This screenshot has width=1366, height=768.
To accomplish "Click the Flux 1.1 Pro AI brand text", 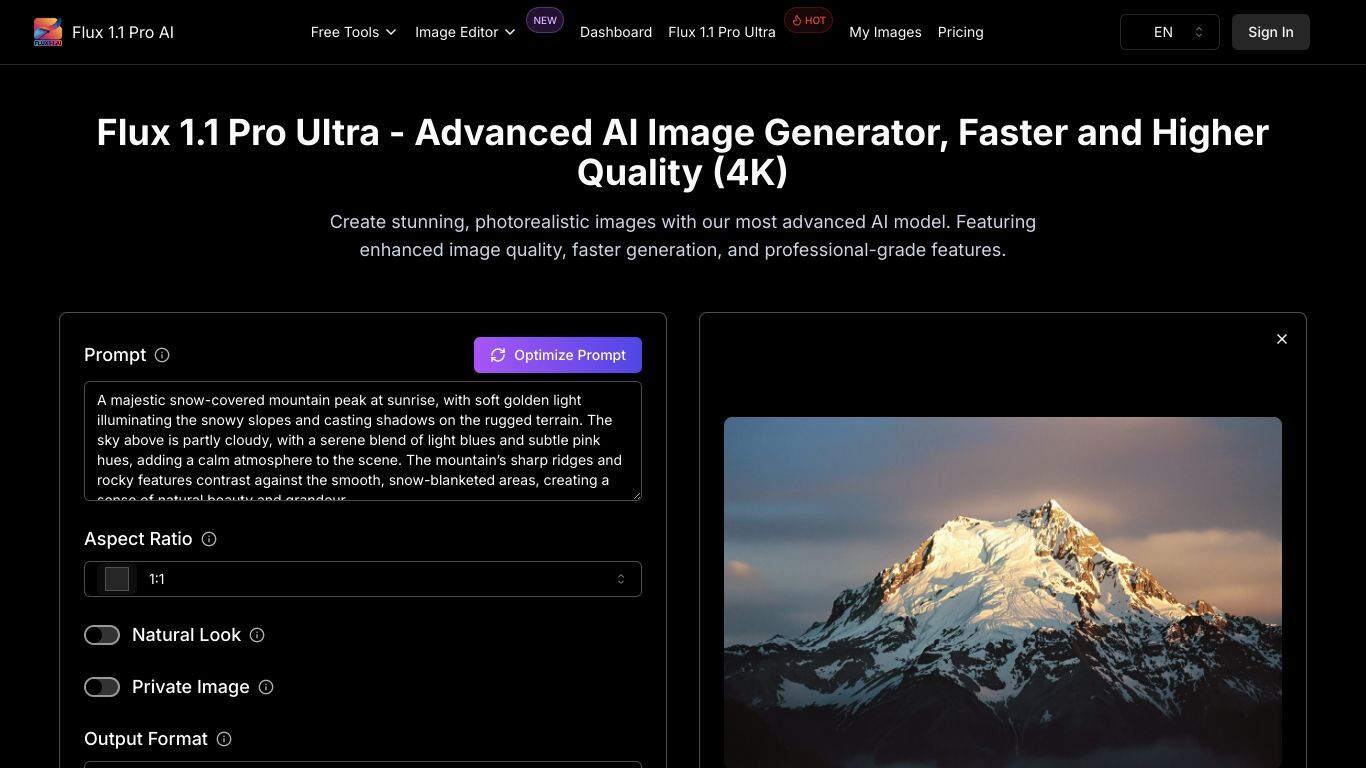I will coord(123,32).
